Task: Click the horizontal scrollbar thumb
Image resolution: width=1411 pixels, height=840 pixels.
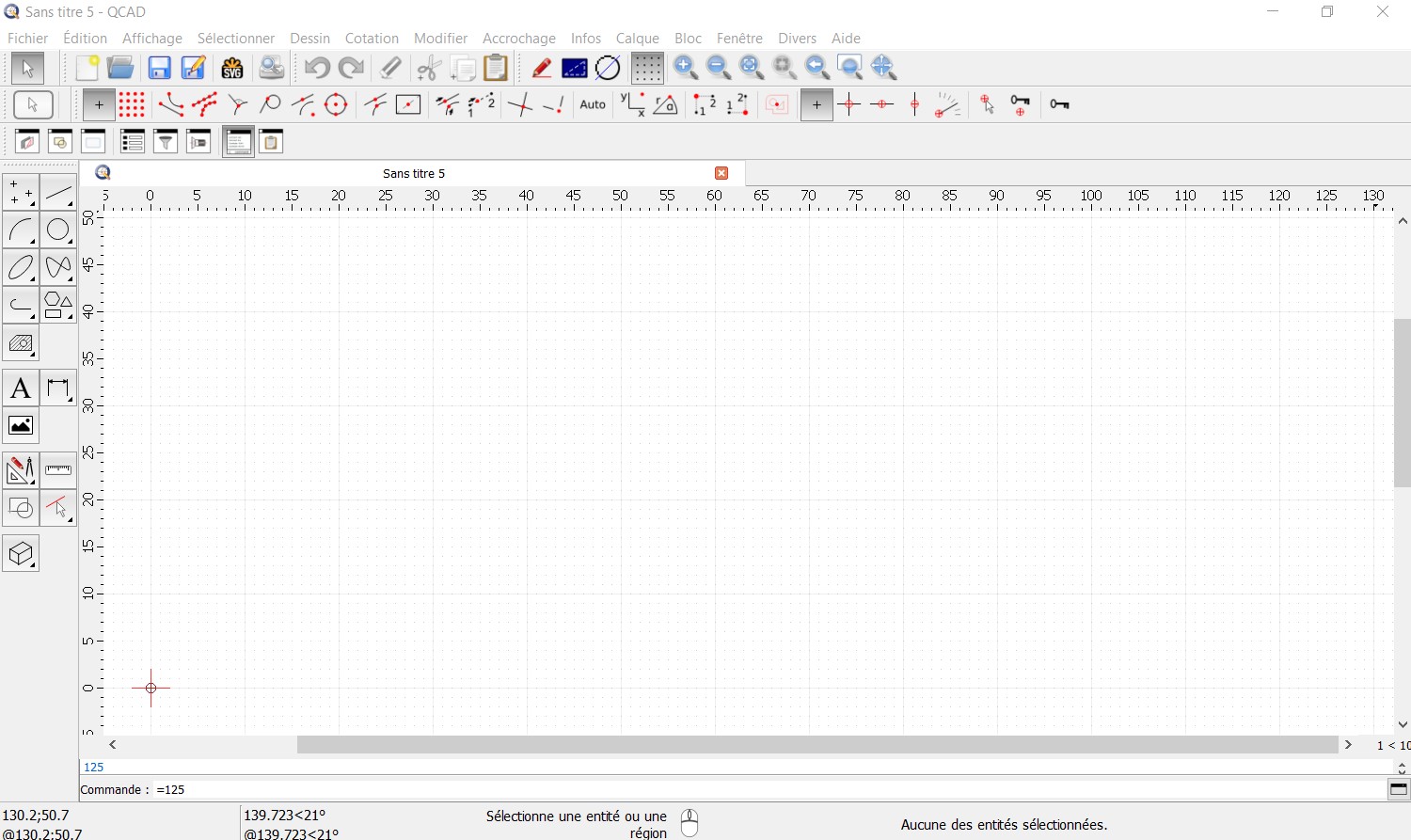Action: click(816, 745)
